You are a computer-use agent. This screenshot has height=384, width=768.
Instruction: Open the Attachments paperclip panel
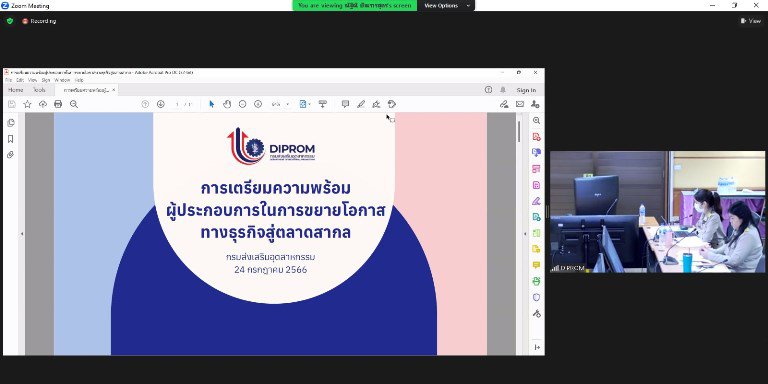tap(10, 155)
